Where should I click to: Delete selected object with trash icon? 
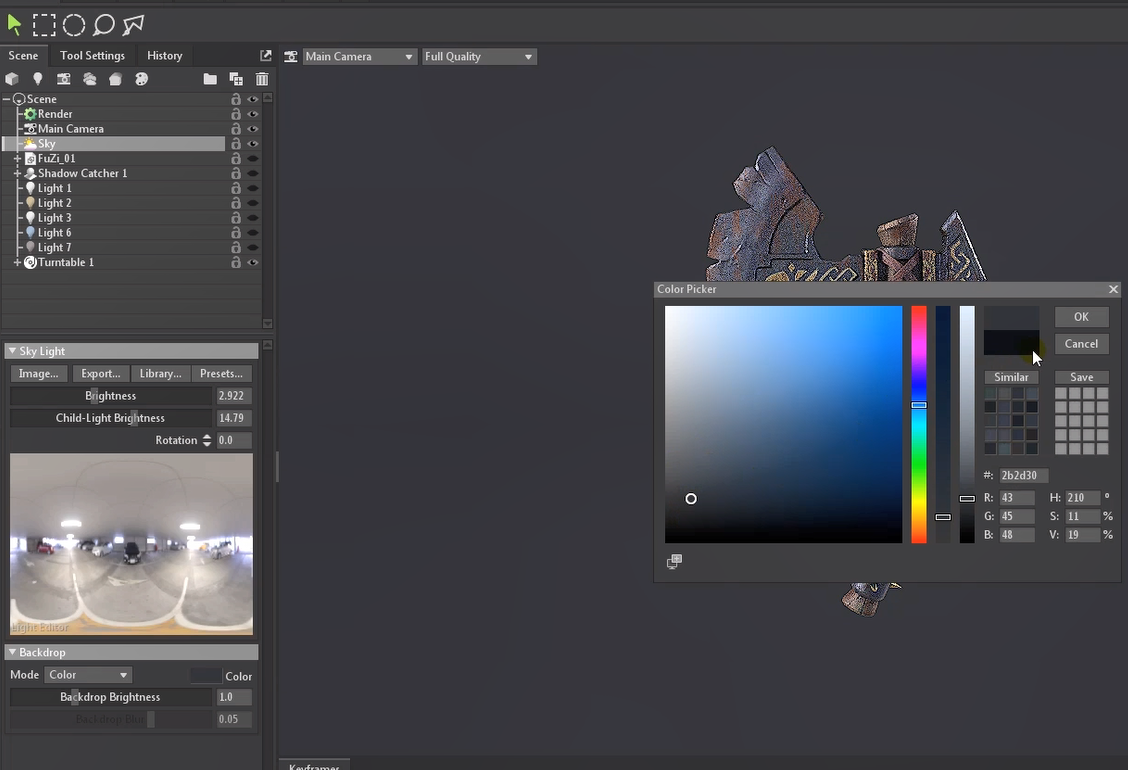click(262, 79)
